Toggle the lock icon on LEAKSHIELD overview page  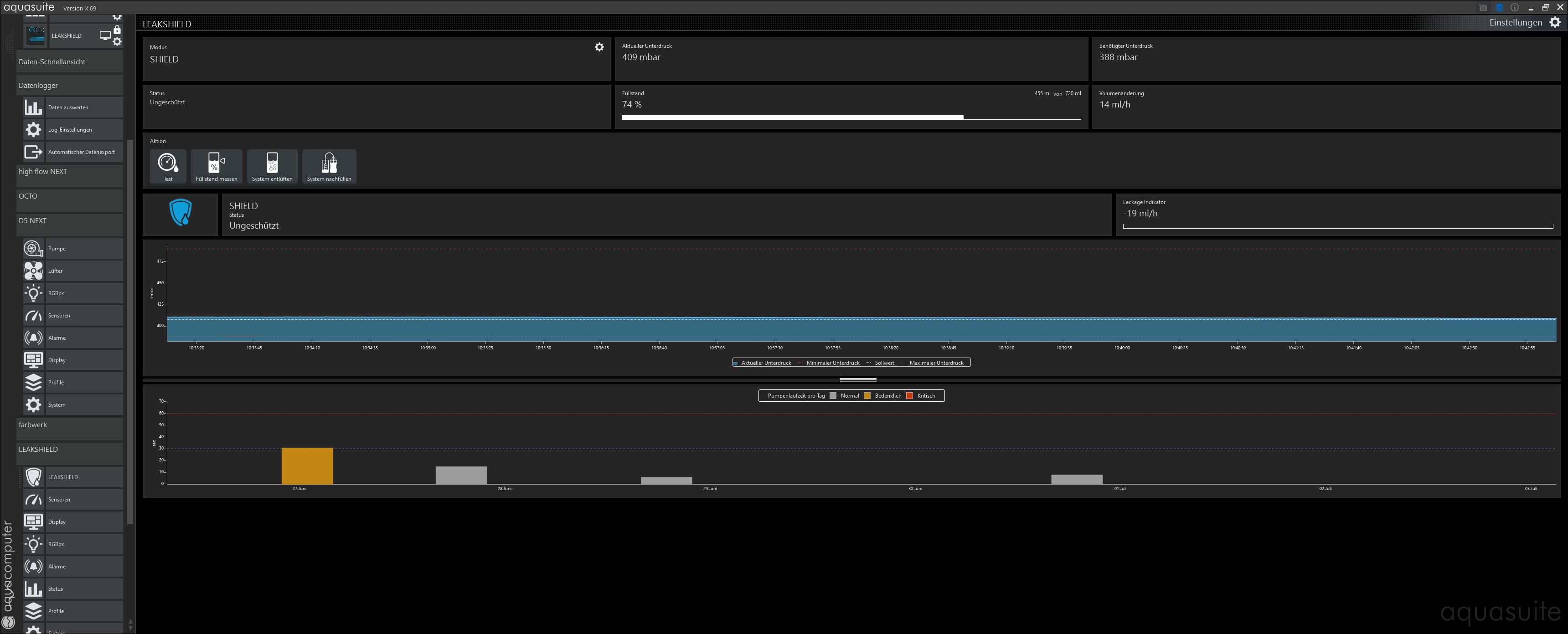(118, 30)
